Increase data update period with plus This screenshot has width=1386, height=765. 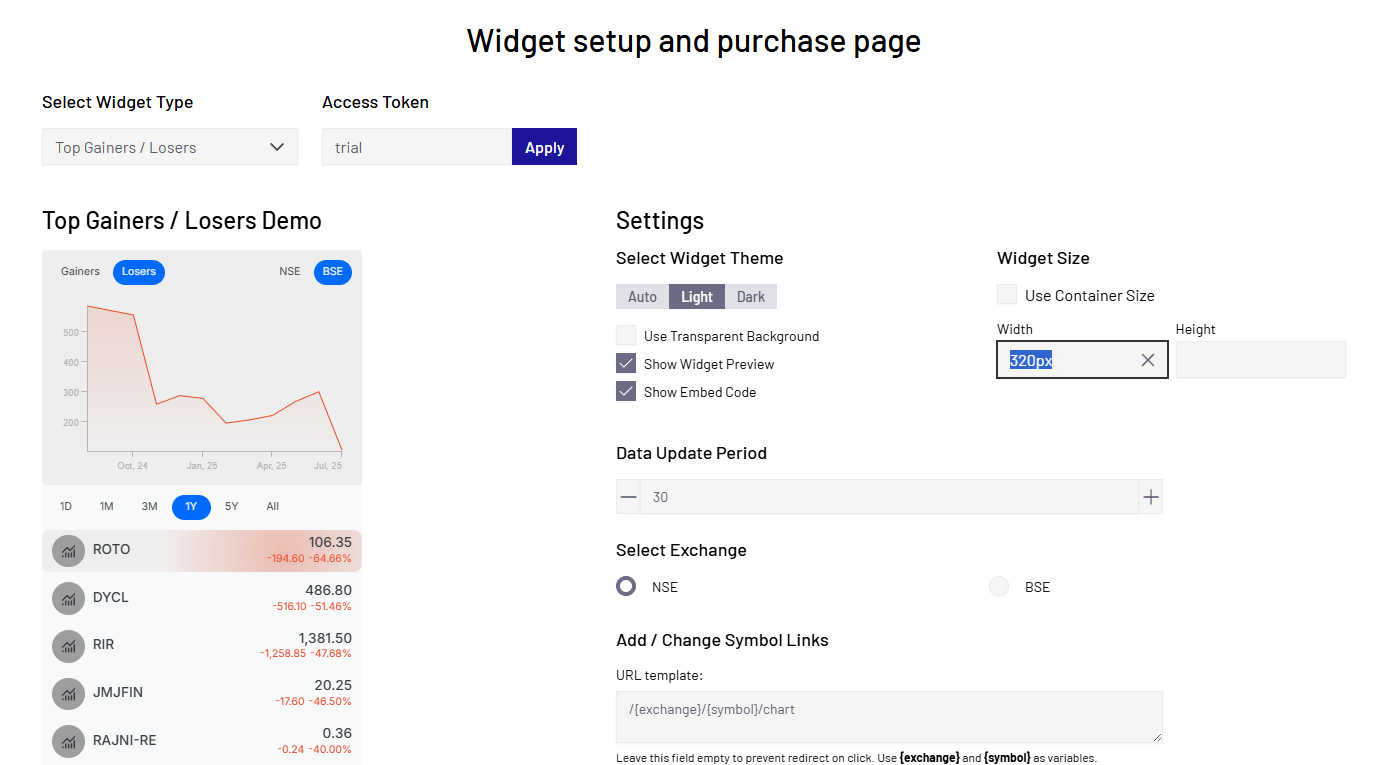coord(1151,497)
